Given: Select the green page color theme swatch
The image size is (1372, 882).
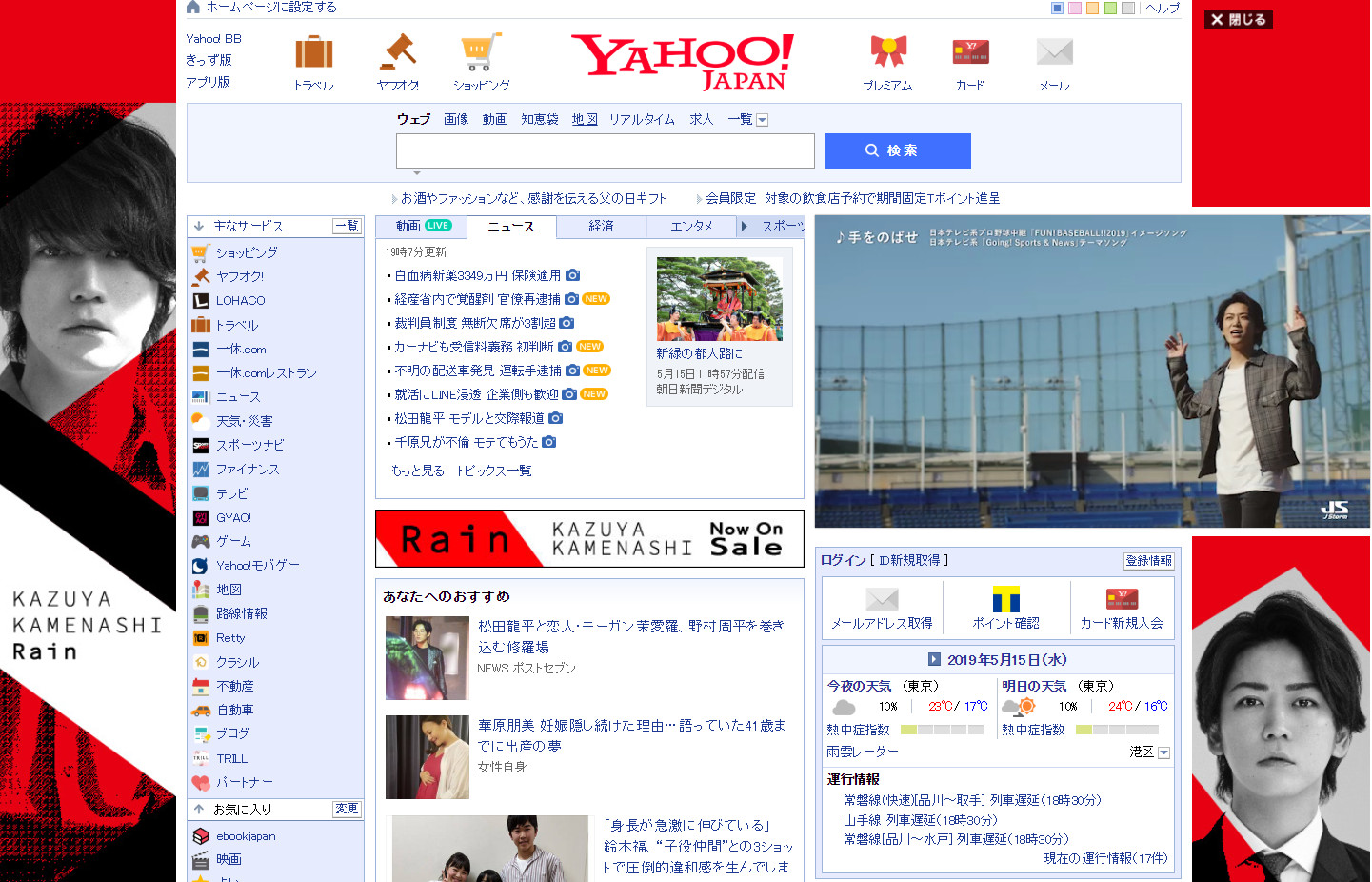Looking at the screenshot, I should [x=1110, y=8].
